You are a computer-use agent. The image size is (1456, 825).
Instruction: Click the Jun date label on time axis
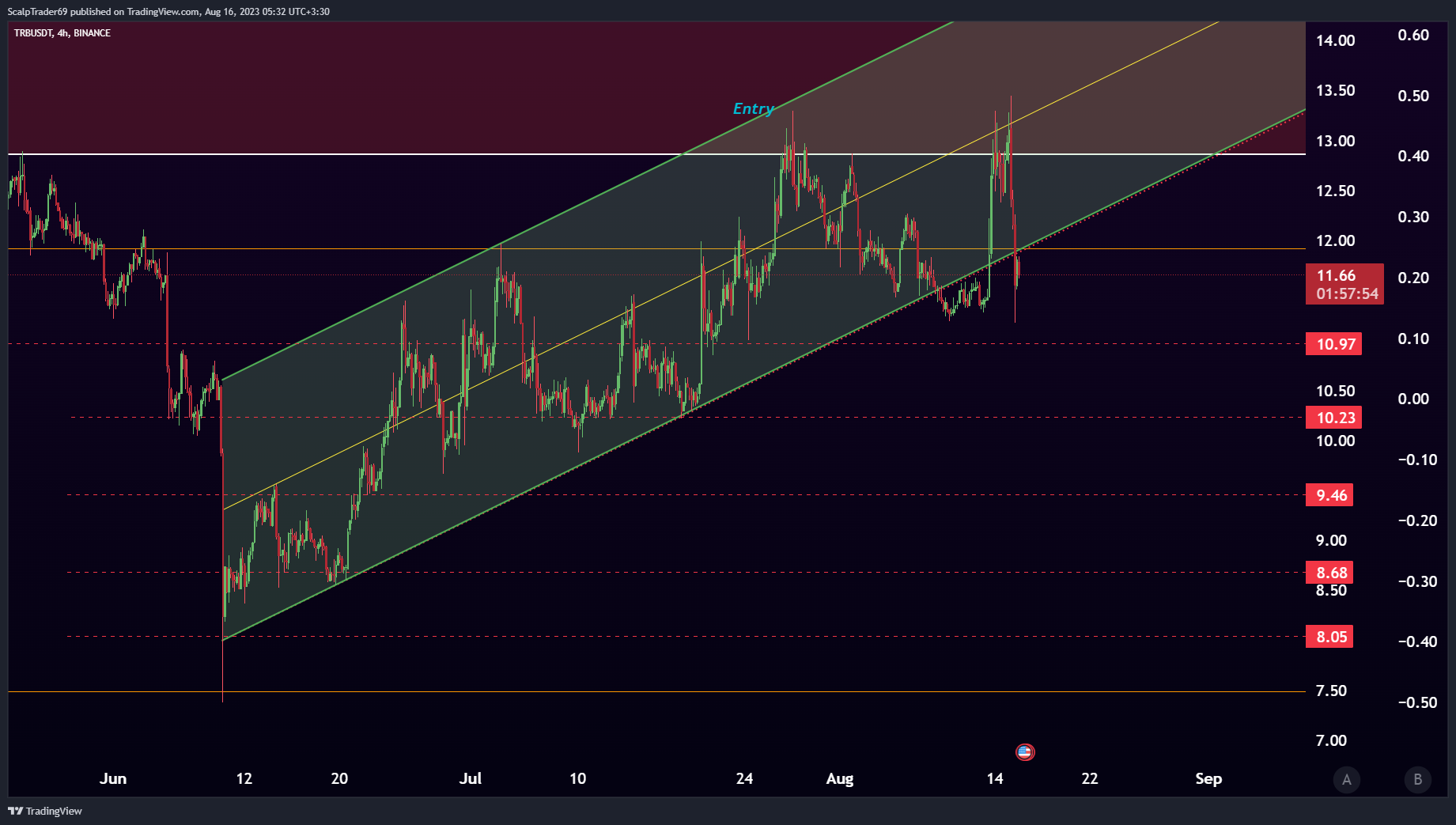(113, 778)
